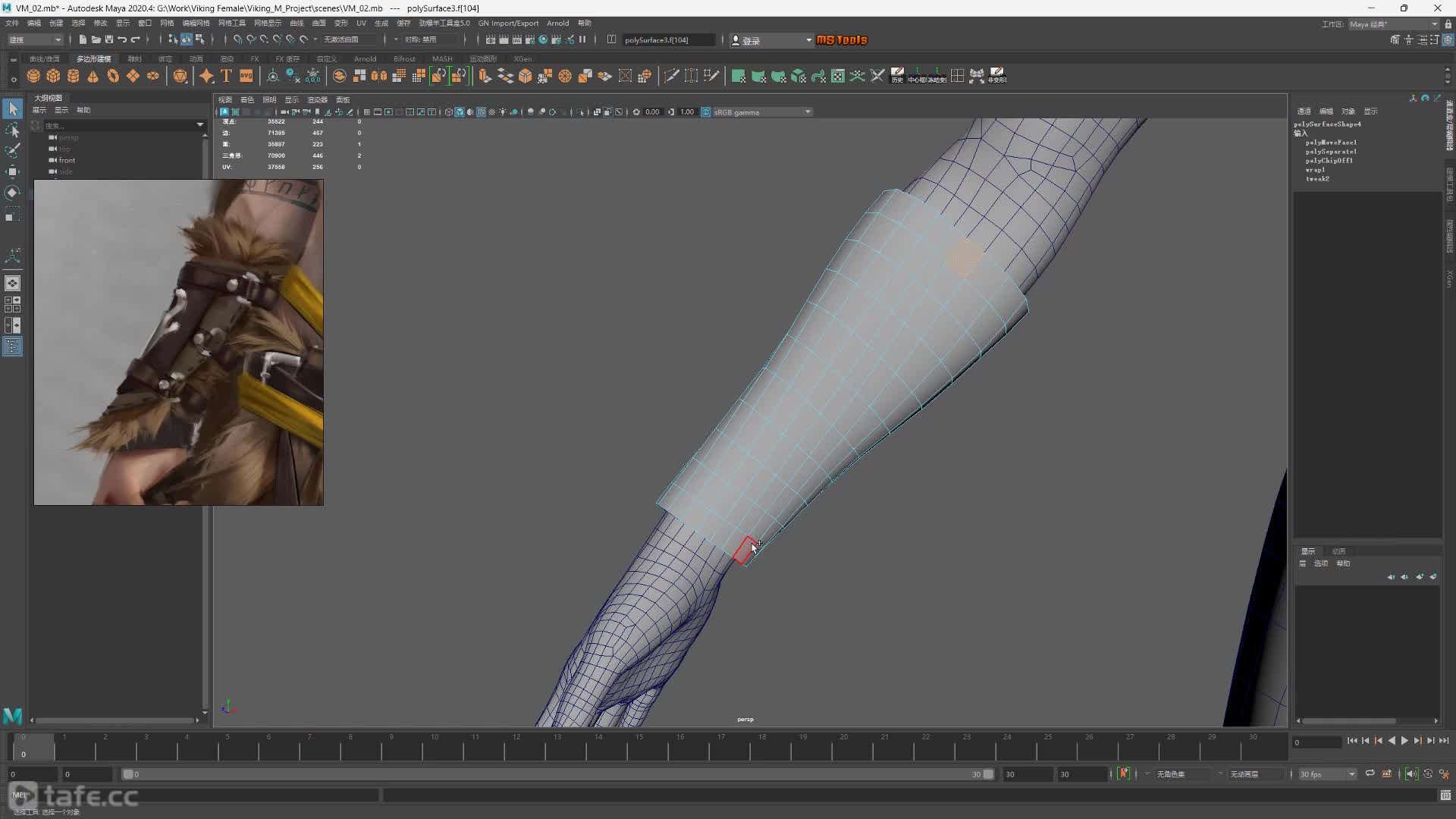Click the redo arrow icon
The height and width of the screenshot is (819, 1456).
coord(135,39)
